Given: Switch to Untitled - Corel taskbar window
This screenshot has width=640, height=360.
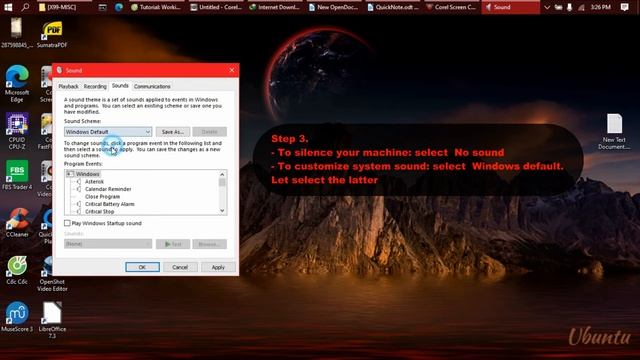Looking at the screenshot, I should [216, 7].
